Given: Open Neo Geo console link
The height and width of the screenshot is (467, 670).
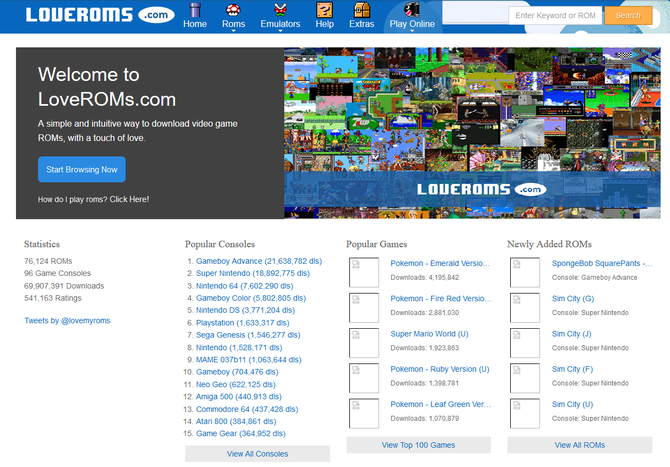Looking at the screenshot, I should click(235, 385).
